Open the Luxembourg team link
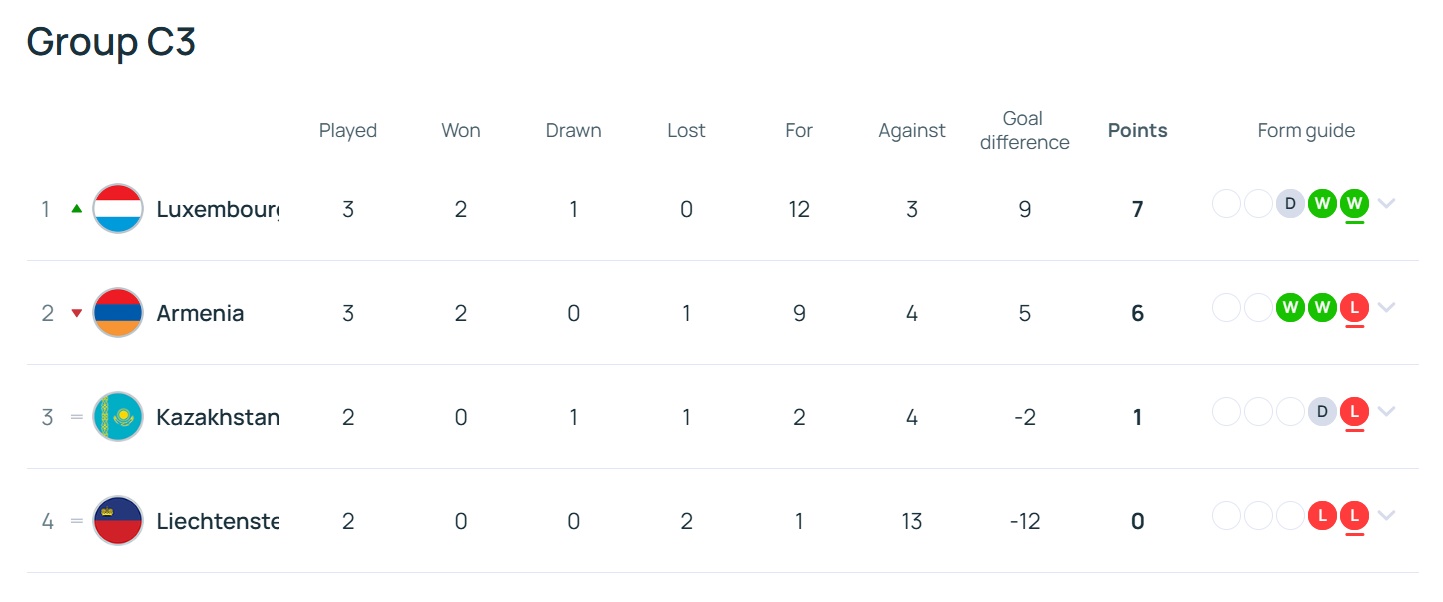The image size is (1443, 602). (x=218, y=210)
